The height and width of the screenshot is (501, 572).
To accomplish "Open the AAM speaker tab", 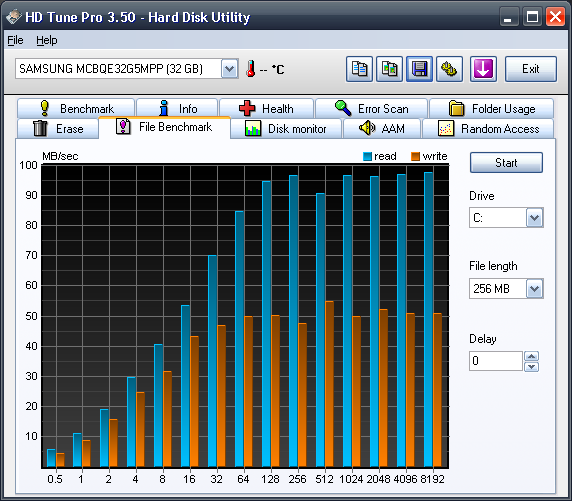I will (x=382, y=128).
